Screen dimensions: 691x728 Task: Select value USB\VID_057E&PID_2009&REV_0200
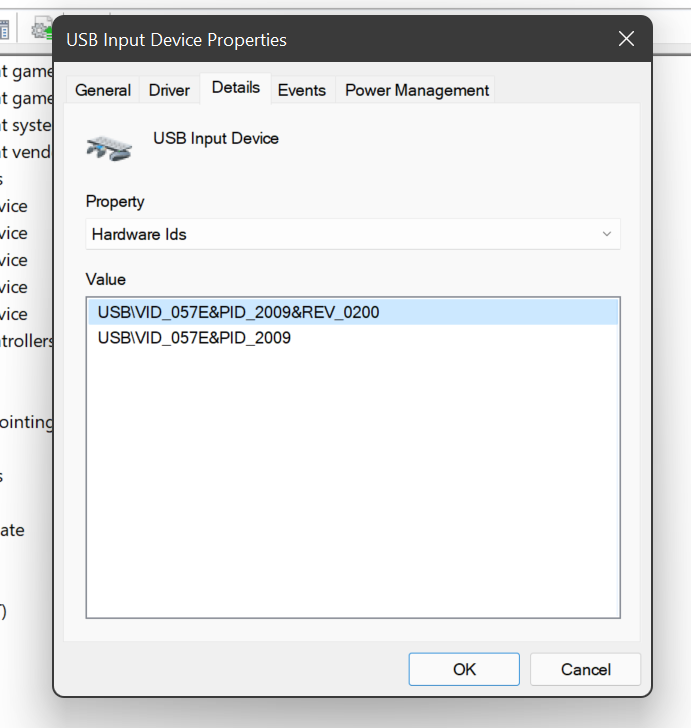[353, 312]
